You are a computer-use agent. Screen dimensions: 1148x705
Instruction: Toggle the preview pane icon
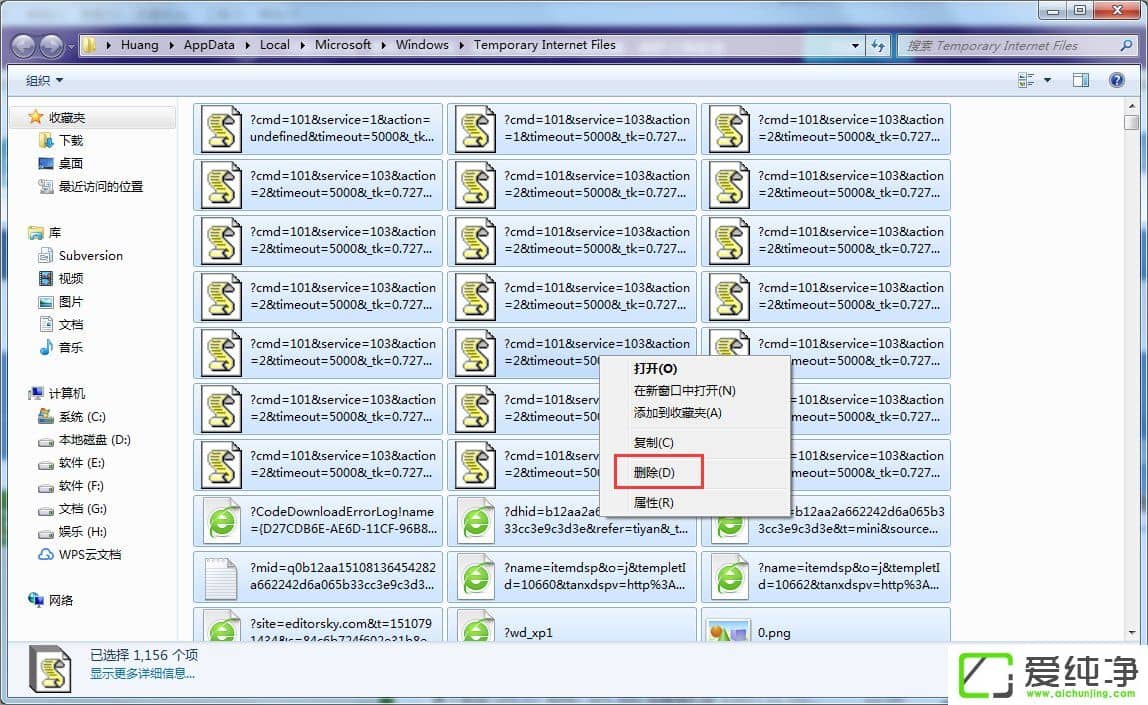tap(1081, 80)
